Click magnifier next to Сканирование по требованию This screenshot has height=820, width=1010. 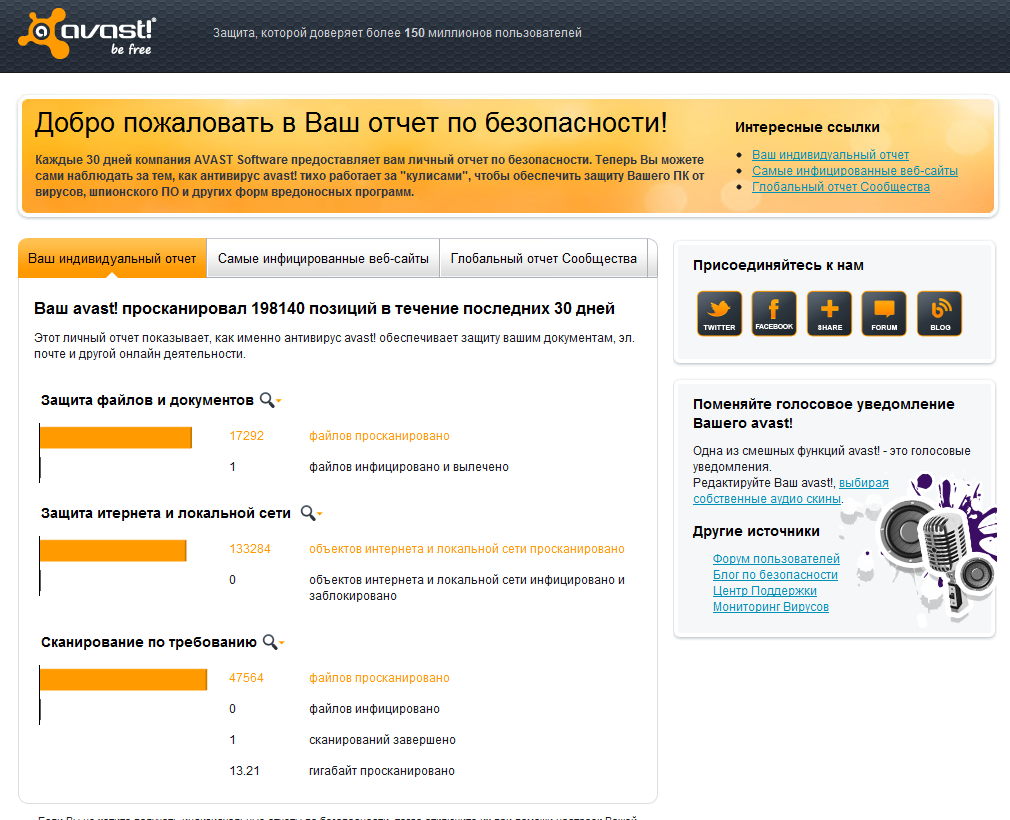pos(273,642)
